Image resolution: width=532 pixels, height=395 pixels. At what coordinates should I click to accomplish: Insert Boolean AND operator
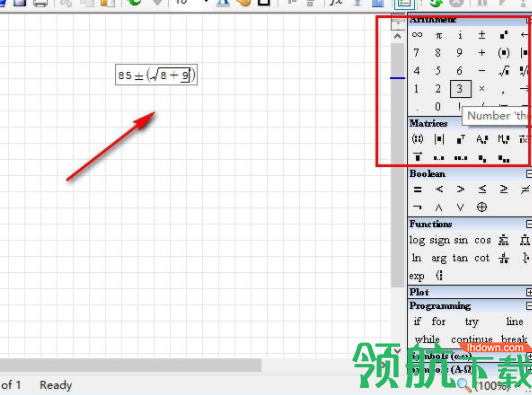pyautogui.click(x=439, y=207)
